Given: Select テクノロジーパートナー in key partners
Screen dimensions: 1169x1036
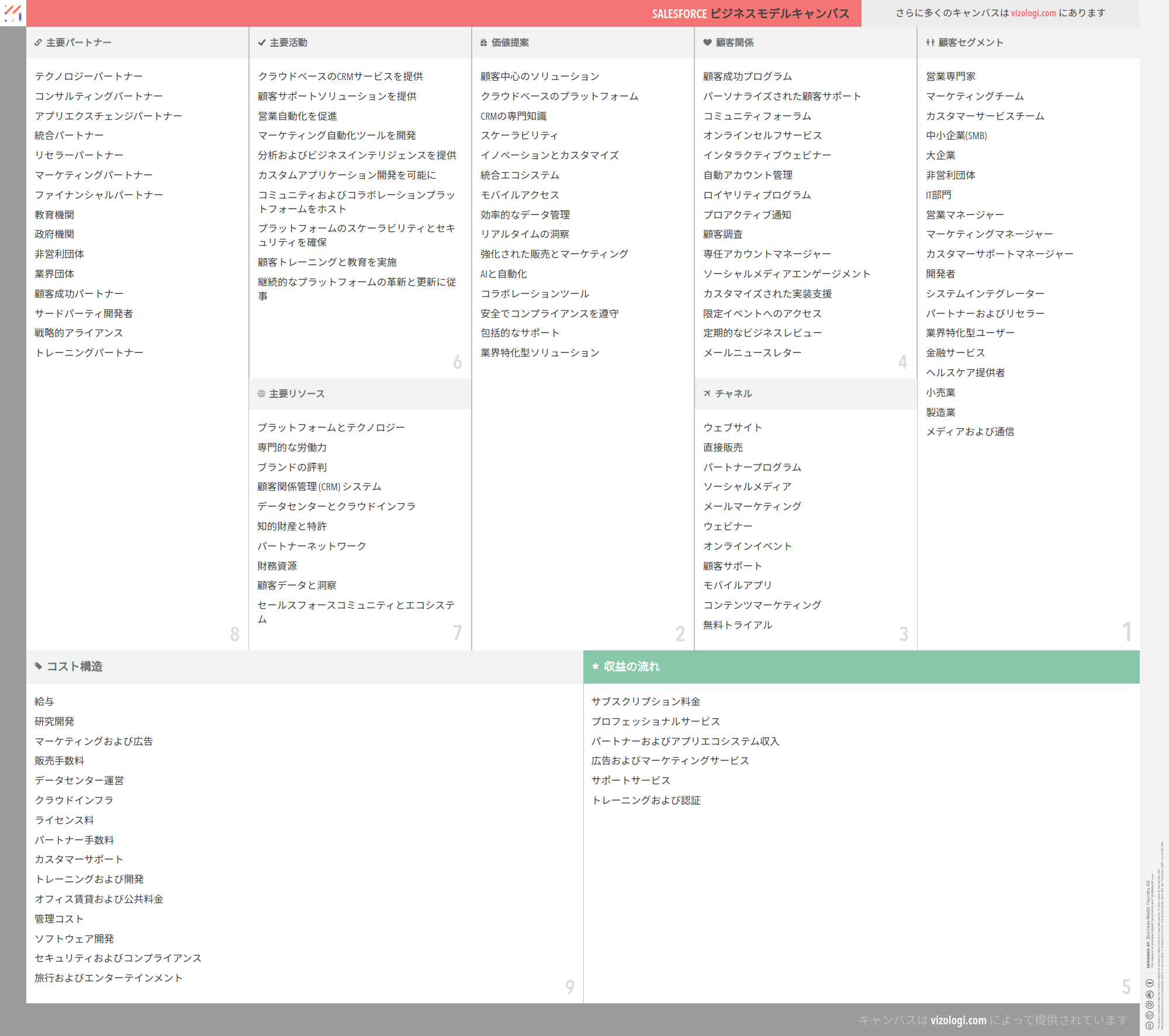Looking at the screenshot, I should (x=88, y=77).
